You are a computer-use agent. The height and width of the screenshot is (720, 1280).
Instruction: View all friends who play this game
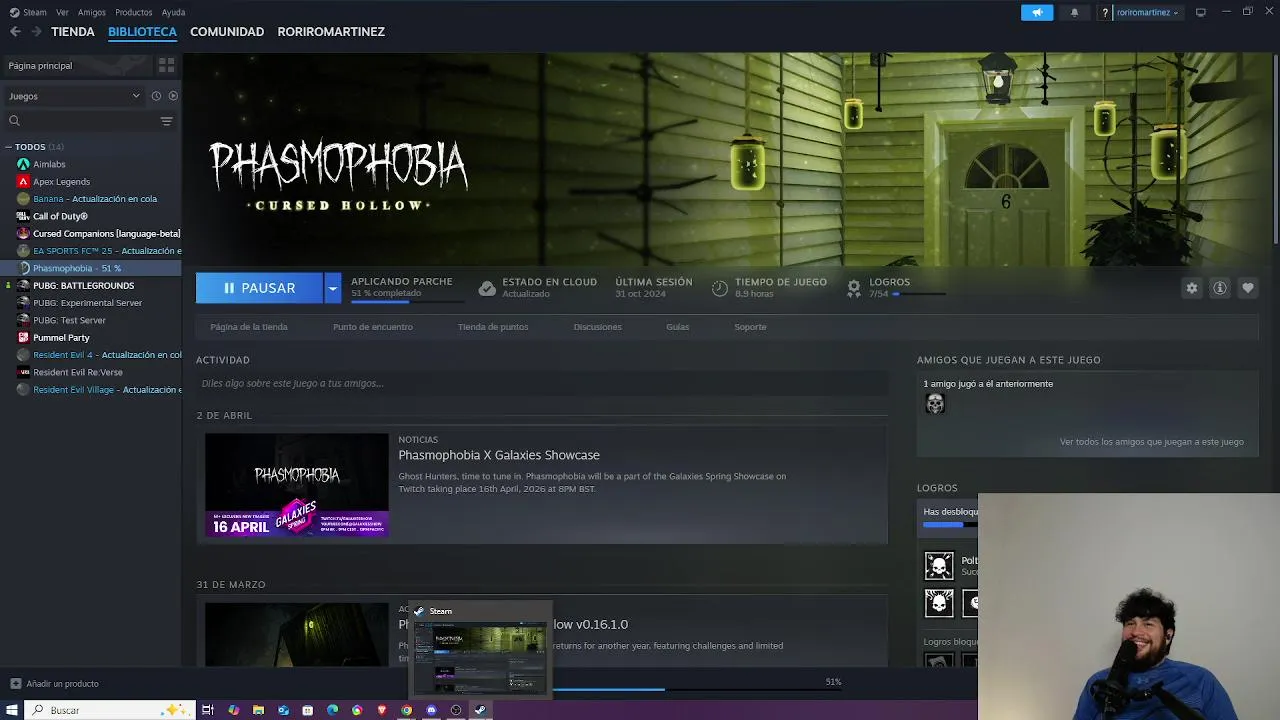pos(1152,442)
